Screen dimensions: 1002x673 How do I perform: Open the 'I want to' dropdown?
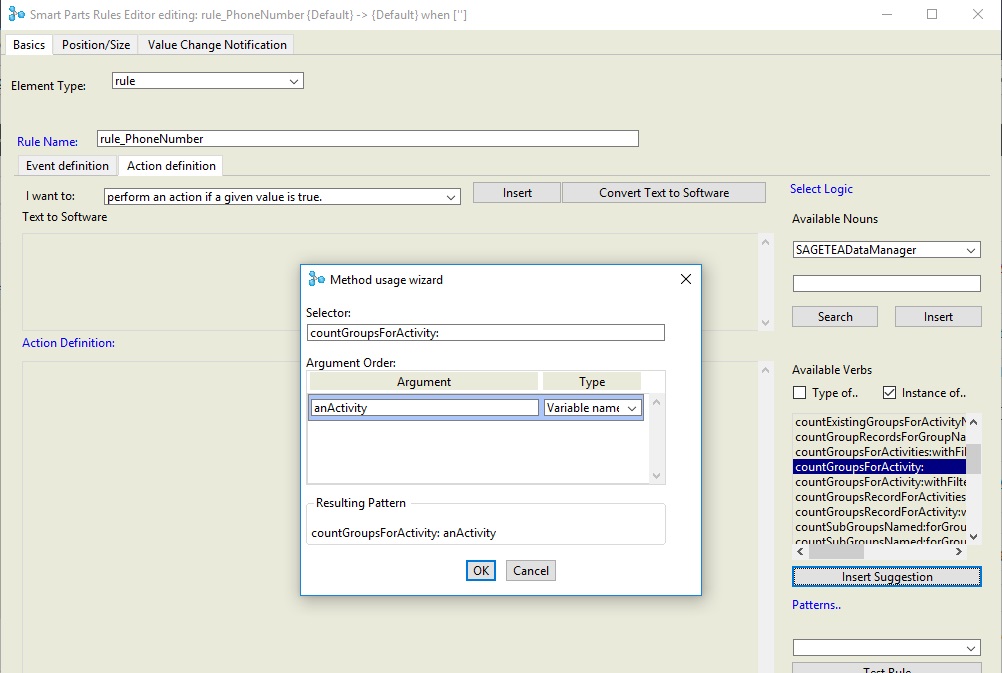click(x=451, y=197)
